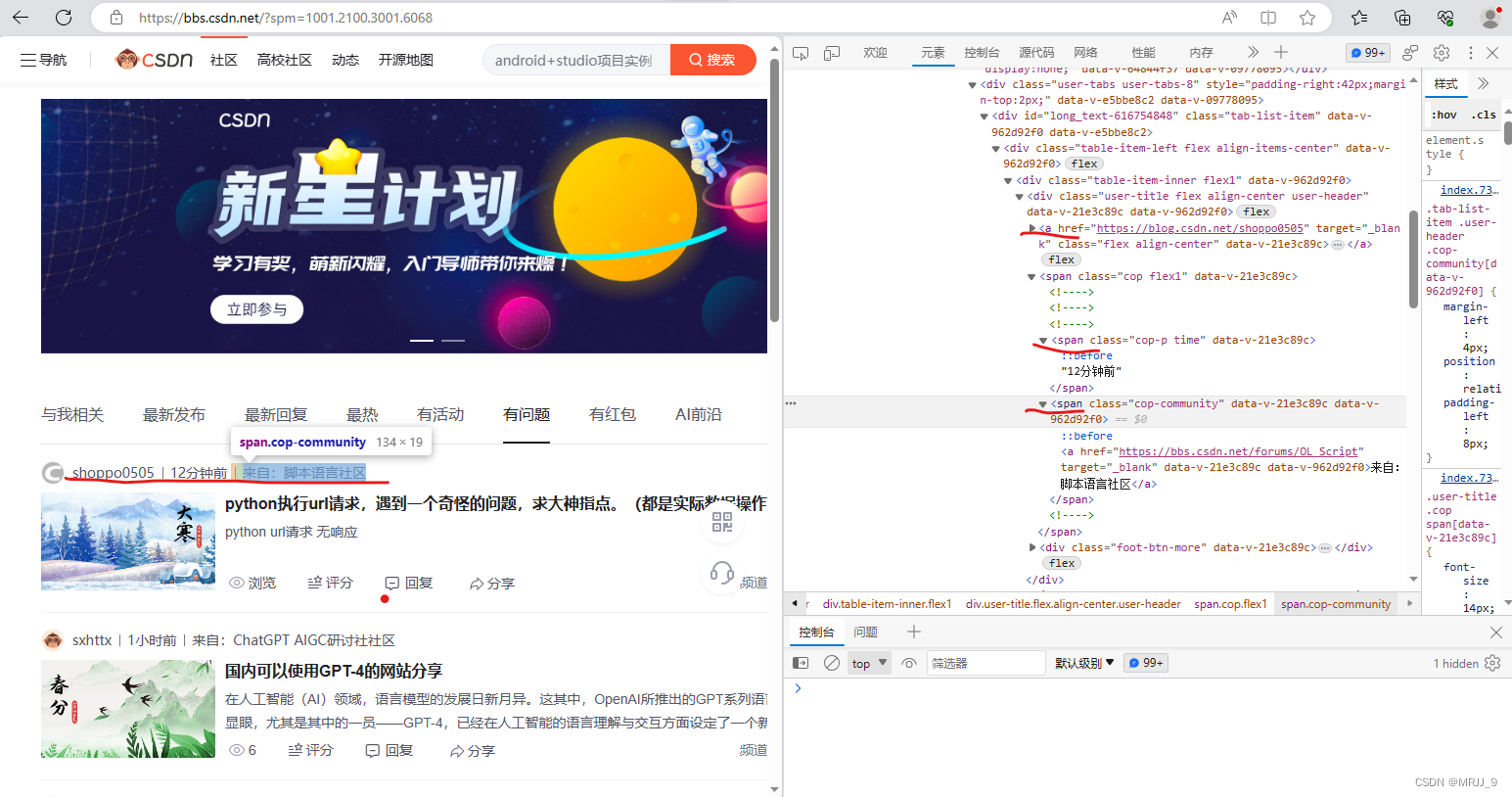Add page to favorites with star icon
1512x797 pixels.
[x=1307, y=18]
